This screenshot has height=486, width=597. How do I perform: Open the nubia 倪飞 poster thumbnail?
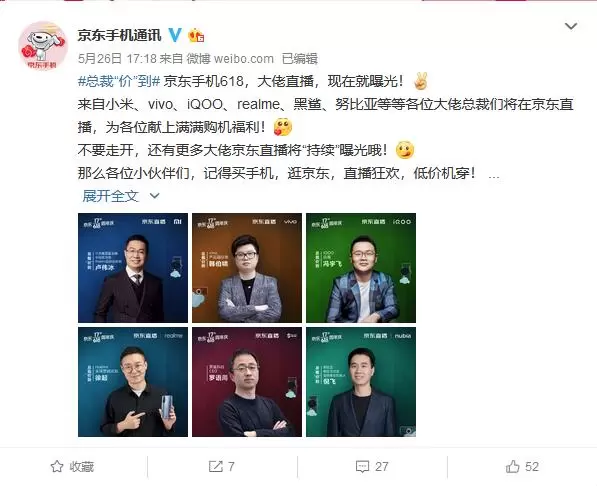(361, 382)
